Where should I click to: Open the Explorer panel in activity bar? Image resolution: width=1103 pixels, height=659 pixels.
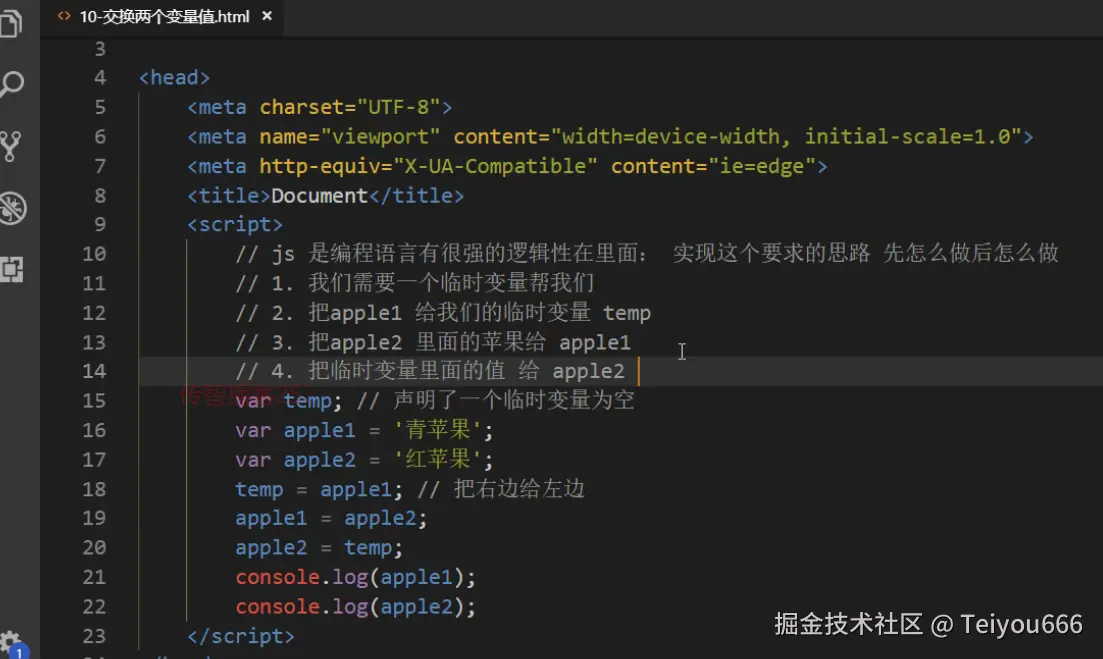point(11,23)
